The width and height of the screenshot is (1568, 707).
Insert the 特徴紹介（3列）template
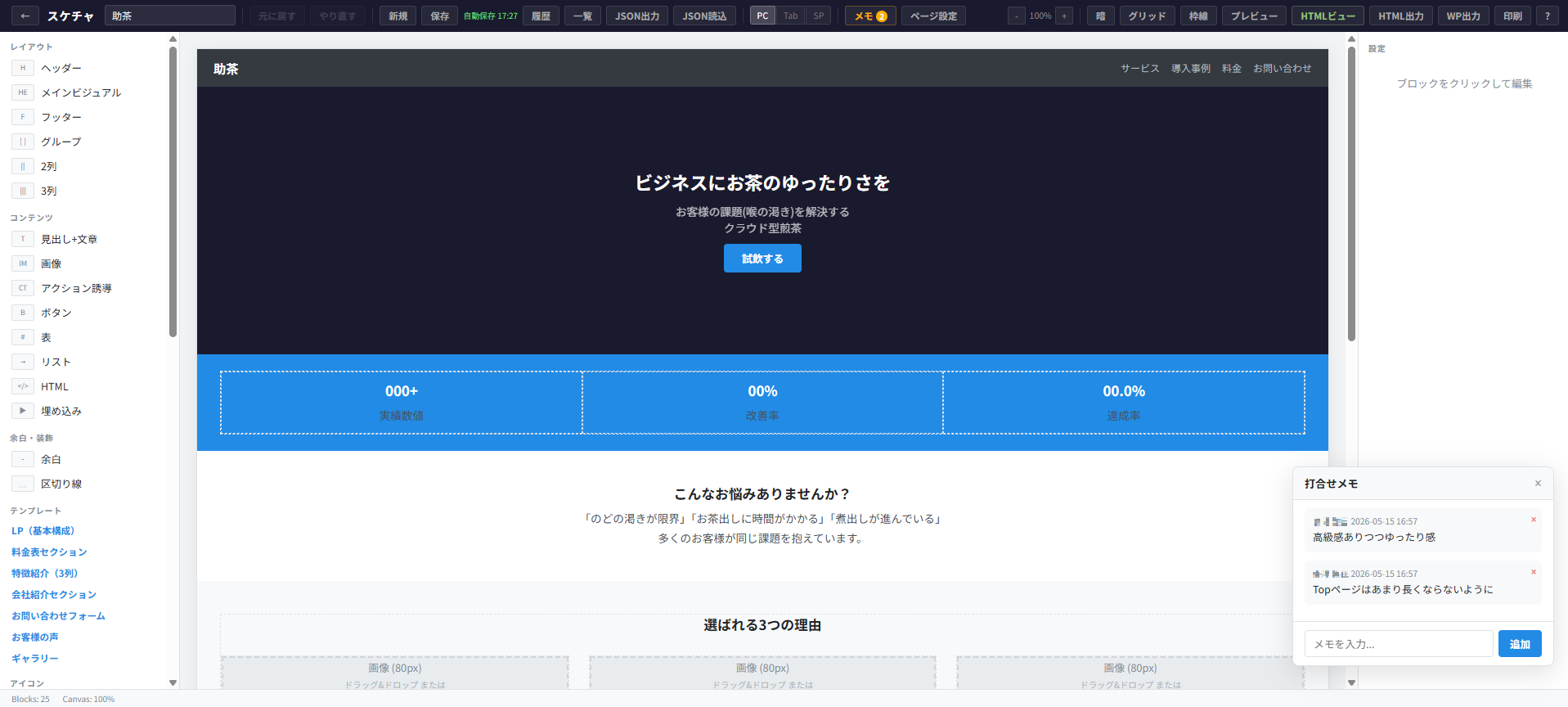point(44,574)
